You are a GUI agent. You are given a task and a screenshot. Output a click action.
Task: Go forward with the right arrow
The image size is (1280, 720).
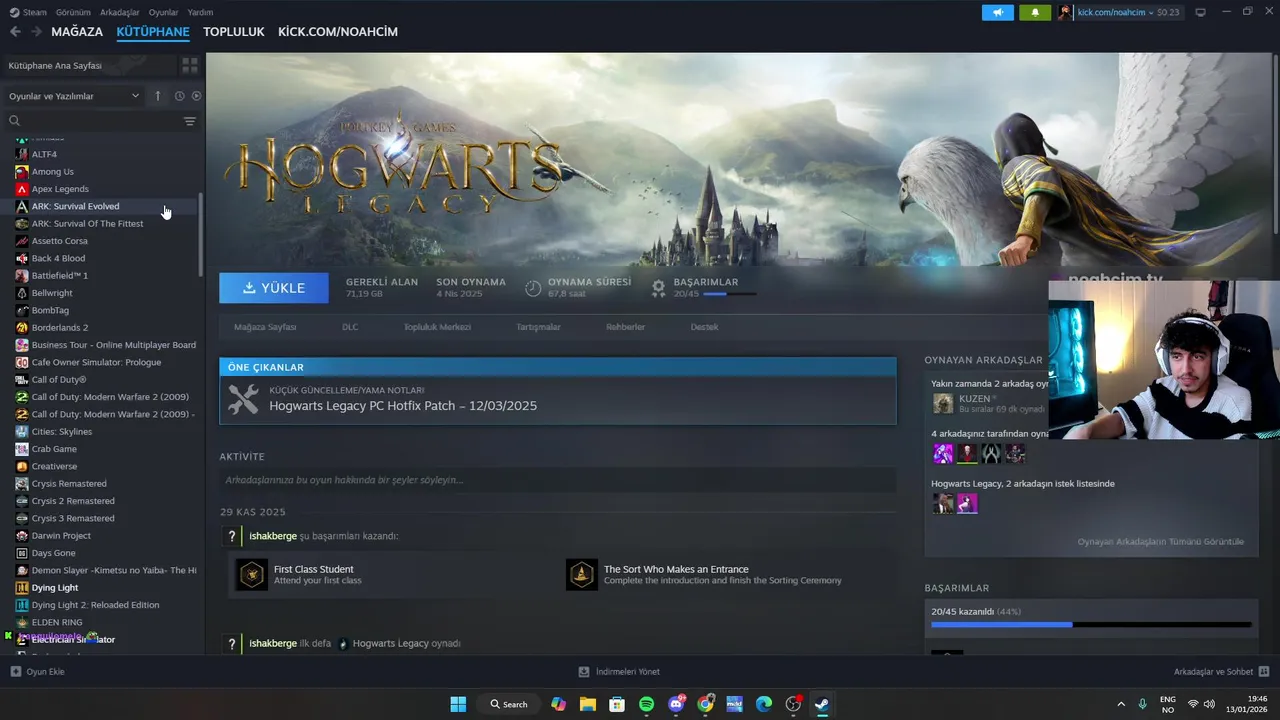tap(36, 32)
